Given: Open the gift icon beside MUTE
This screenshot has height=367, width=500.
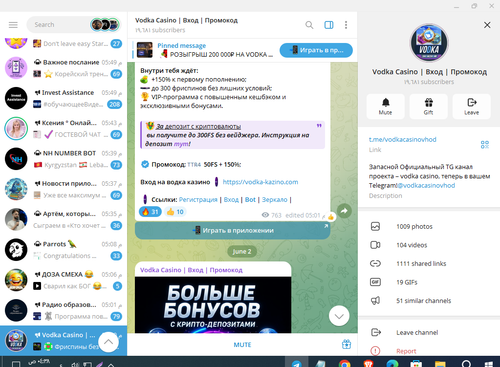Looking at the screenshot, I should [346, 344].
